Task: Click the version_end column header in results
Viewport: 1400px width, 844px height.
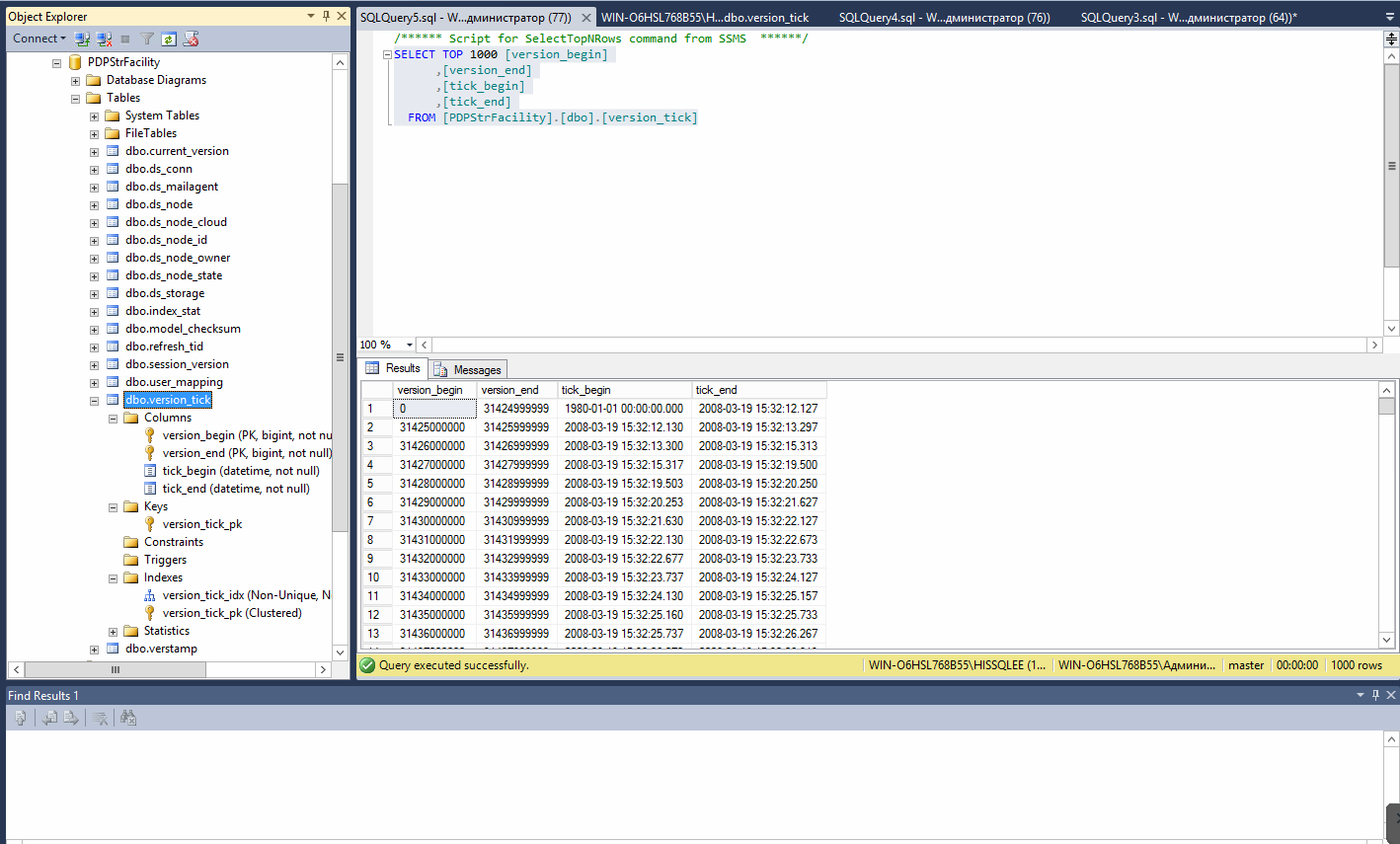Action: tap(517, 390)
